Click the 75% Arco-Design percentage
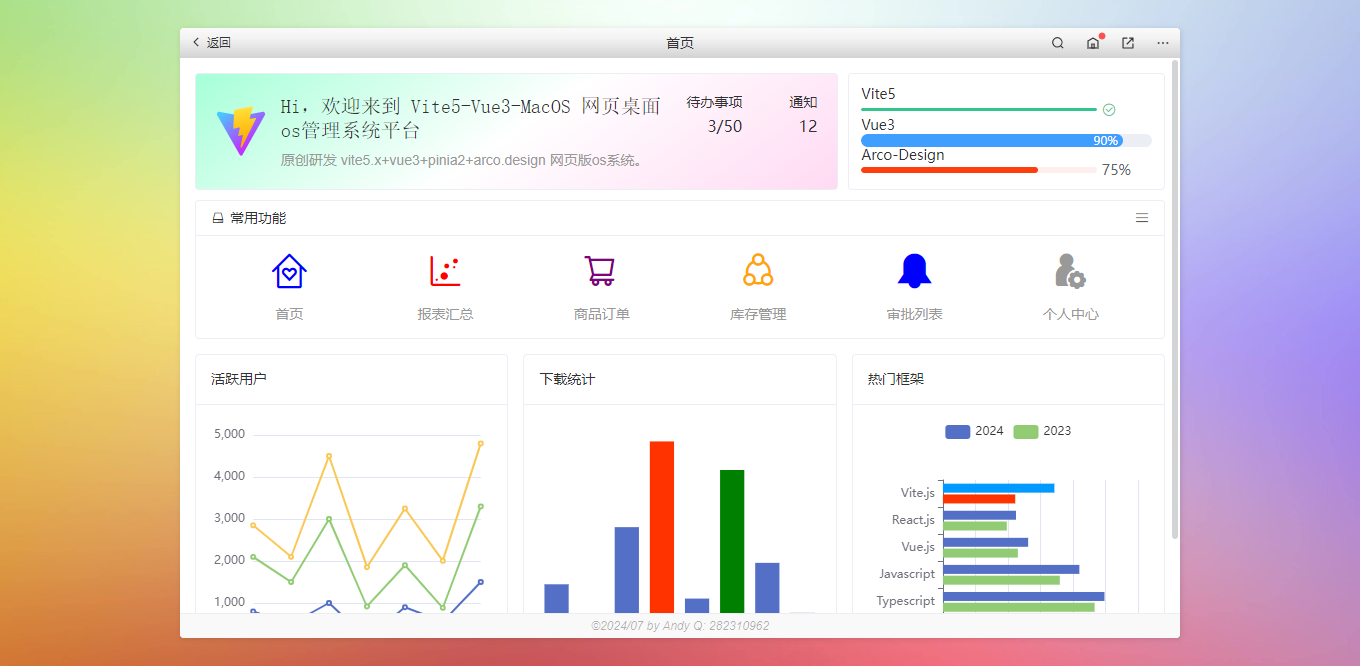 tap(1116, 170)
